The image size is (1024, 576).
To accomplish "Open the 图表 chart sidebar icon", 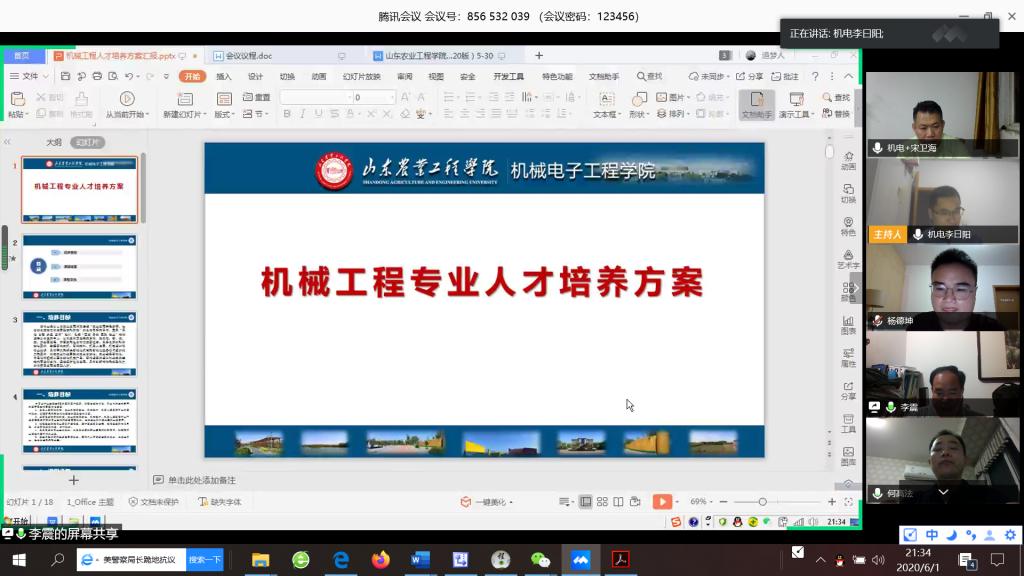I will [848, 324].
